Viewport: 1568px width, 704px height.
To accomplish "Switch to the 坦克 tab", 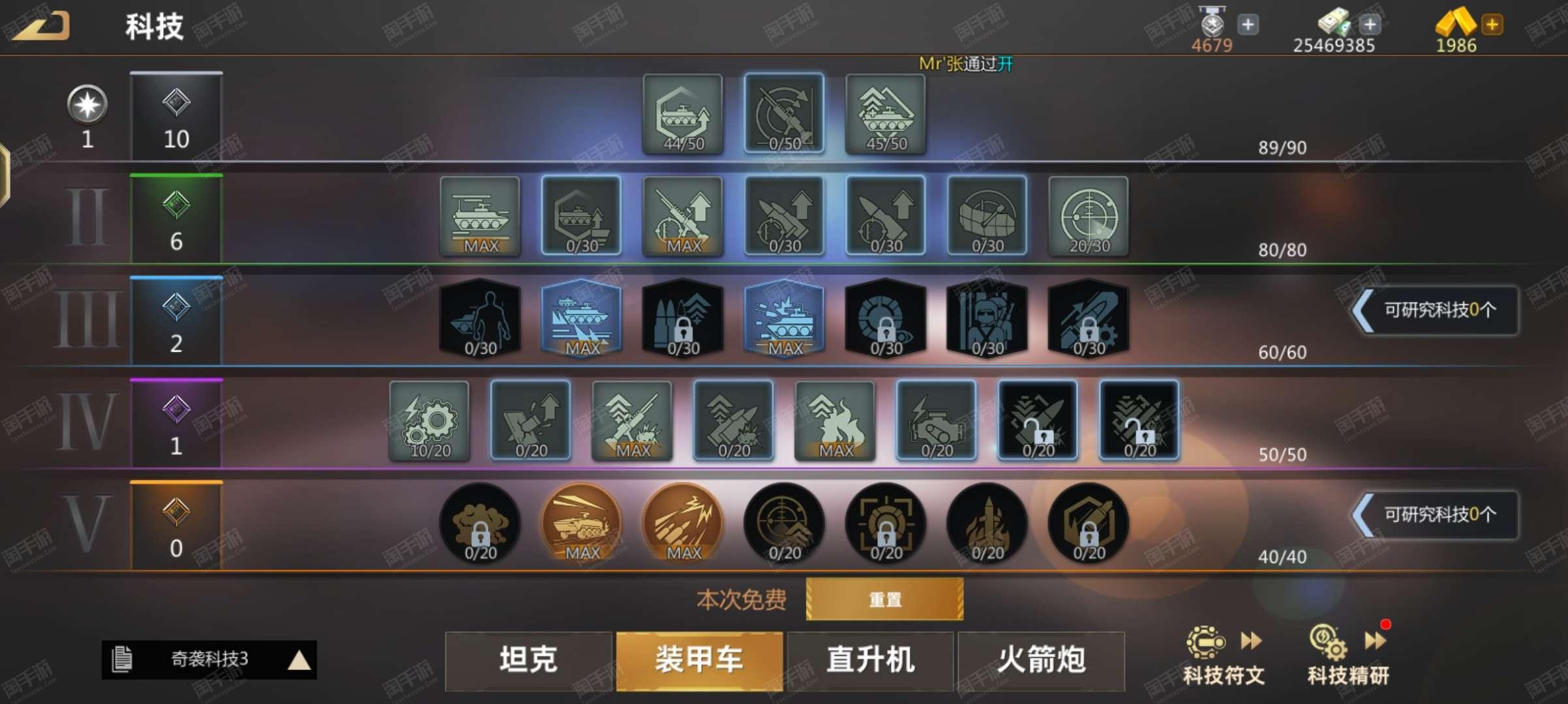I will 528,661.
